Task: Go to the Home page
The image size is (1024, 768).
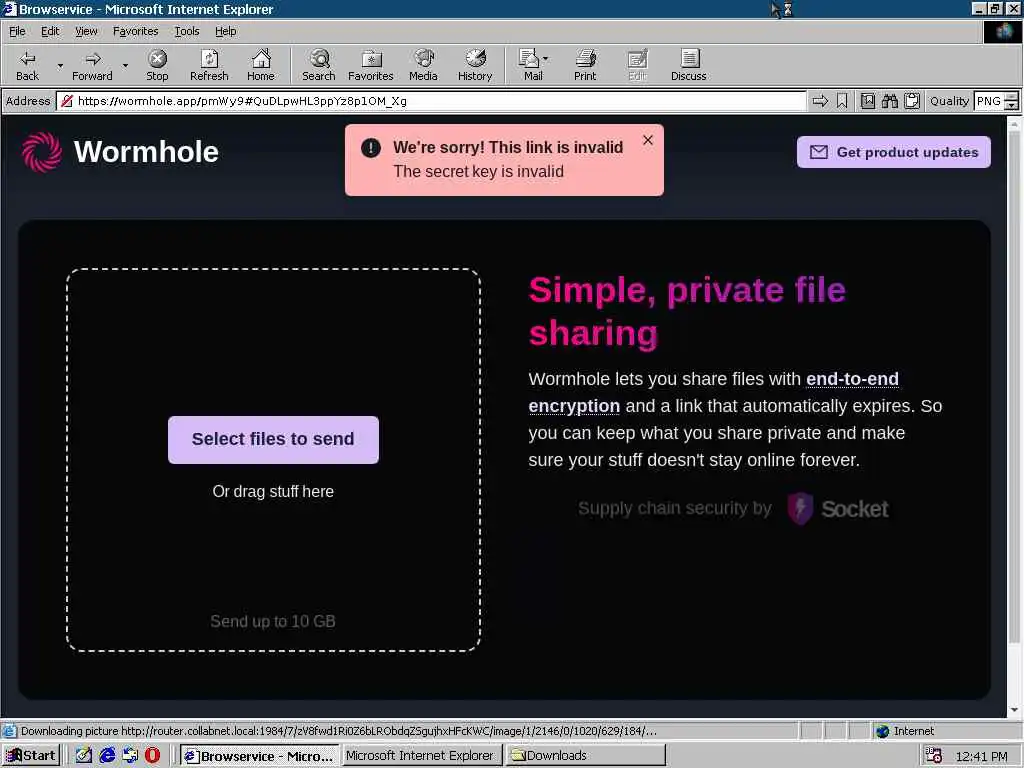Action: [261, 65]
